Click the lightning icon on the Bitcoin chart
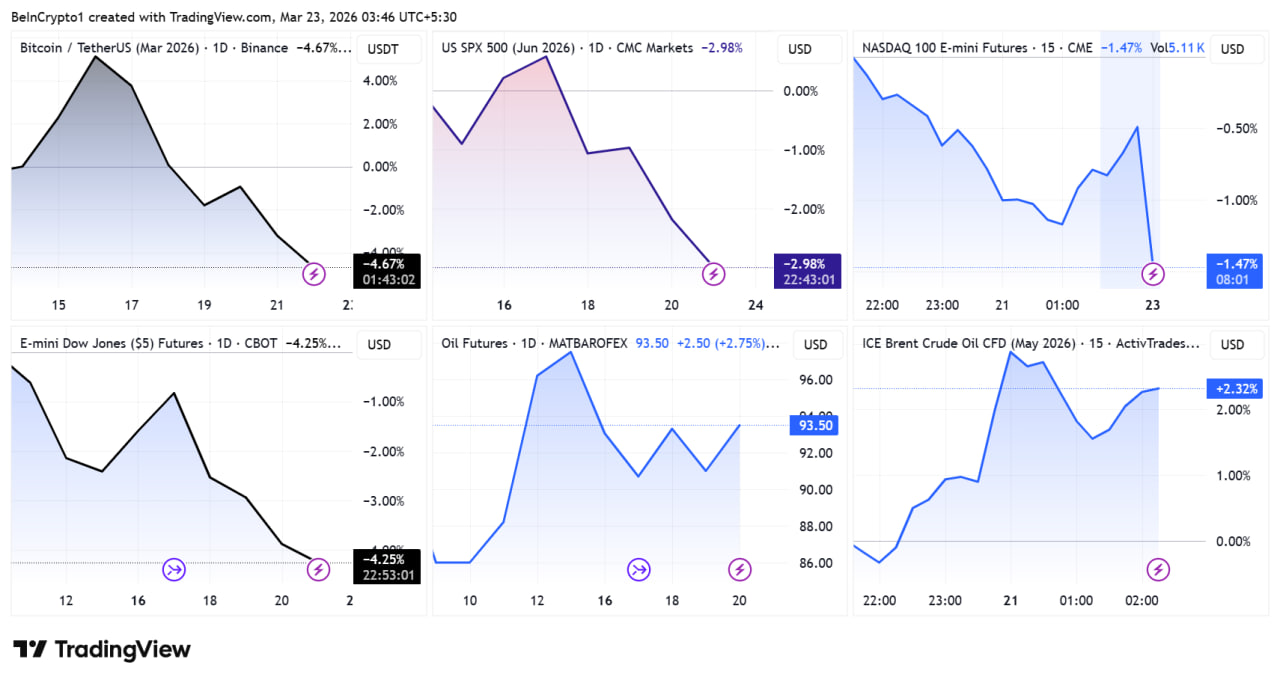Viewport: 1280px width, 683px height. coord(314,273)
